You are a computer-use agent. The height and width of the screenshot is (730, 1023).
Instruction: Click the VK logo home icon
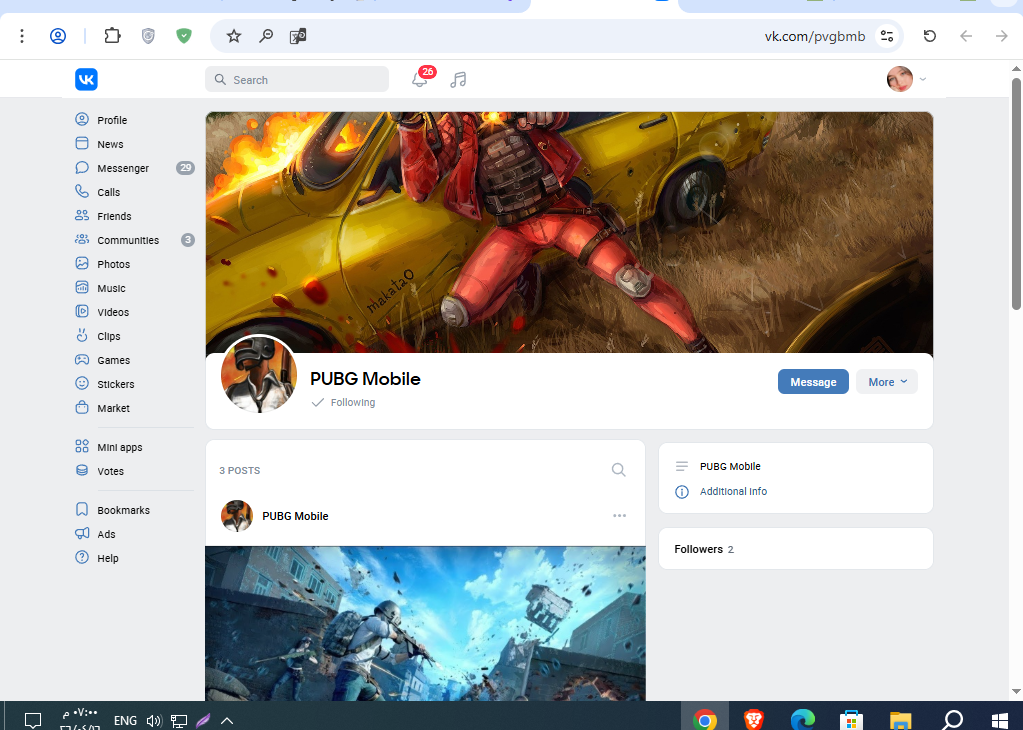[86, 80]
